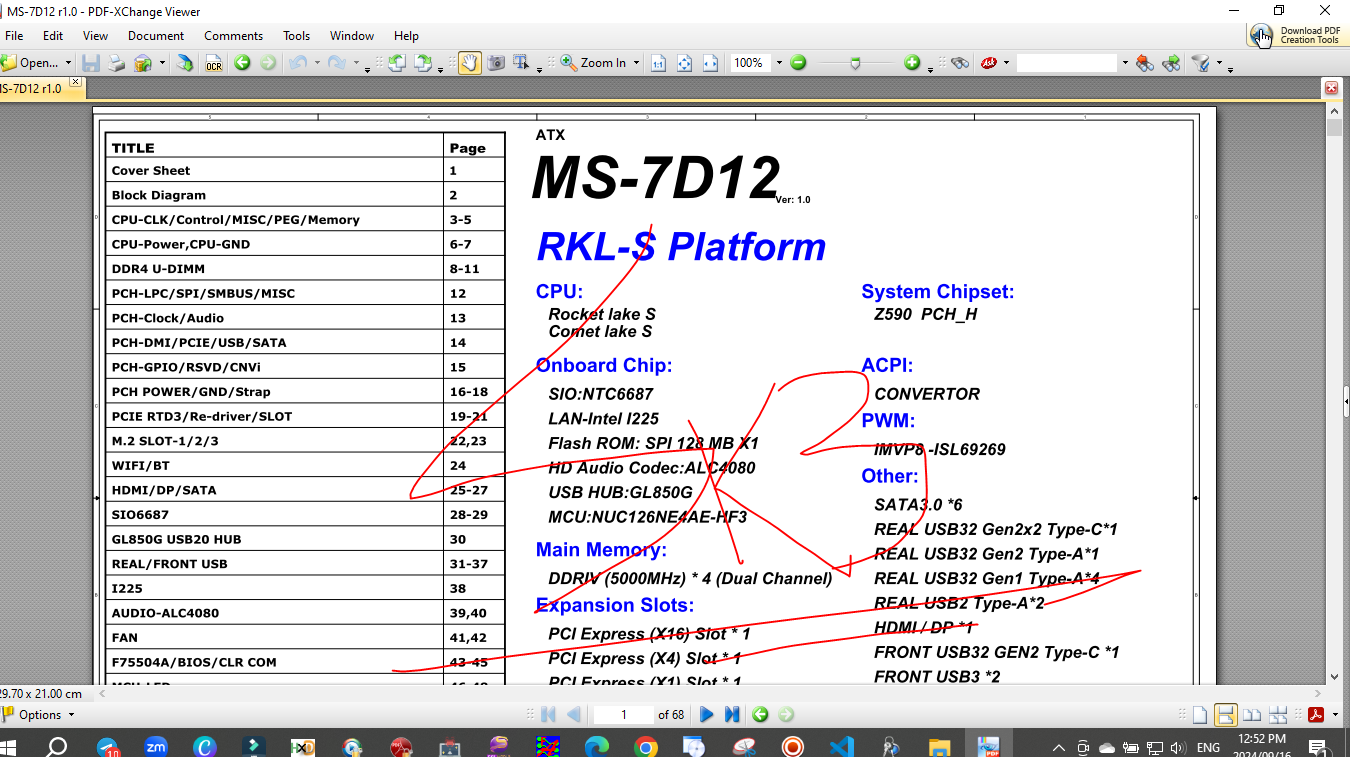
Task: Open the Find binoculars tool
Action: coord(960,63)
